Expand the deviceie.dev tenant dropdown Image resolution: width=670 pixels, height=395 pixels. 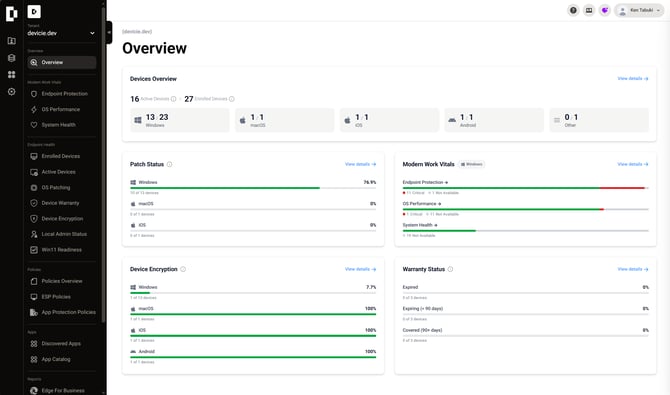point(61,33)
